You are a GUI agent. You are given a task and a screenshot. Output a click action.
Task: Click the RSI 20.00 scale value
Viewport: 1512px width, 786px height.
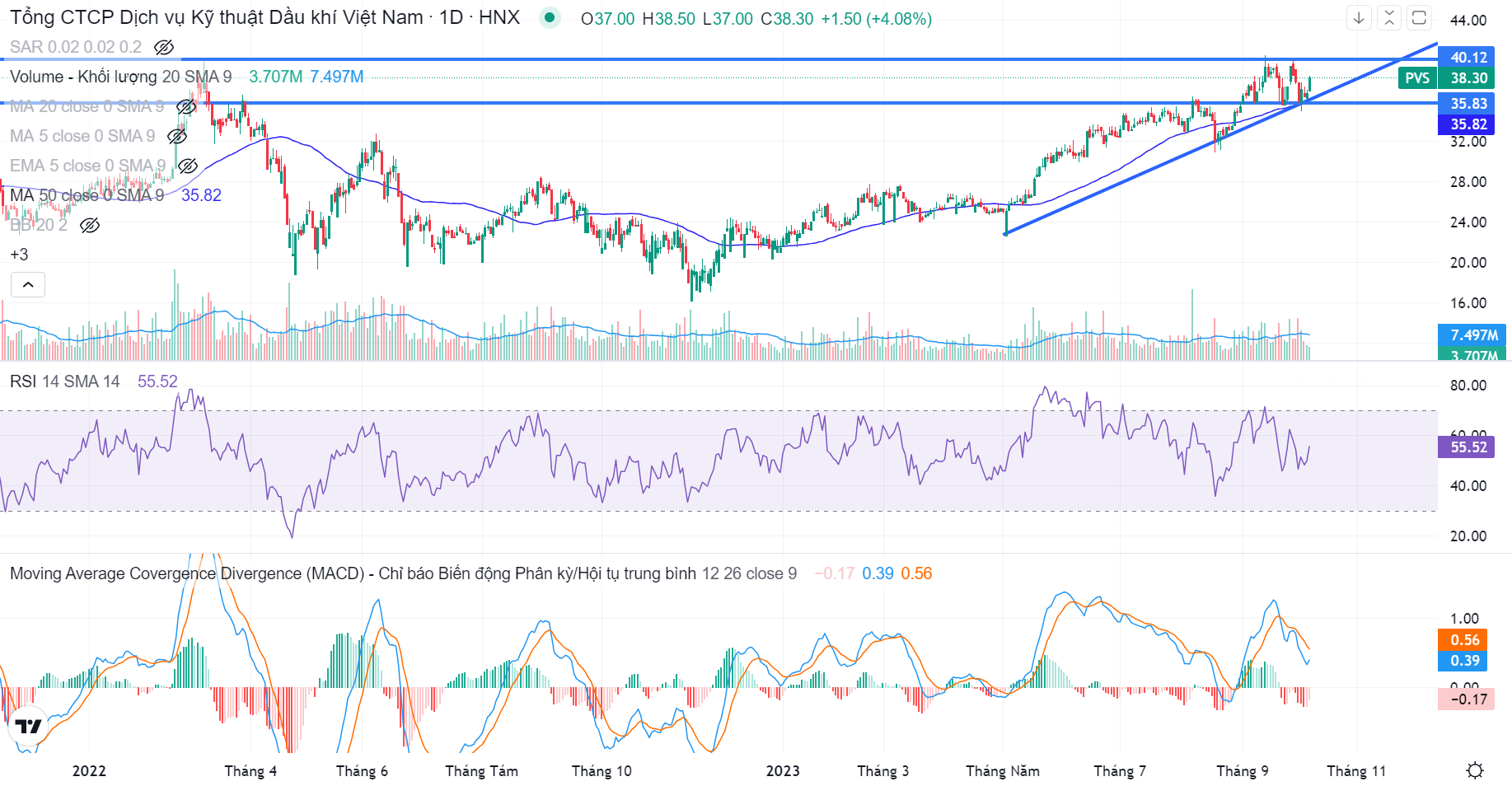click(1468, 536)
